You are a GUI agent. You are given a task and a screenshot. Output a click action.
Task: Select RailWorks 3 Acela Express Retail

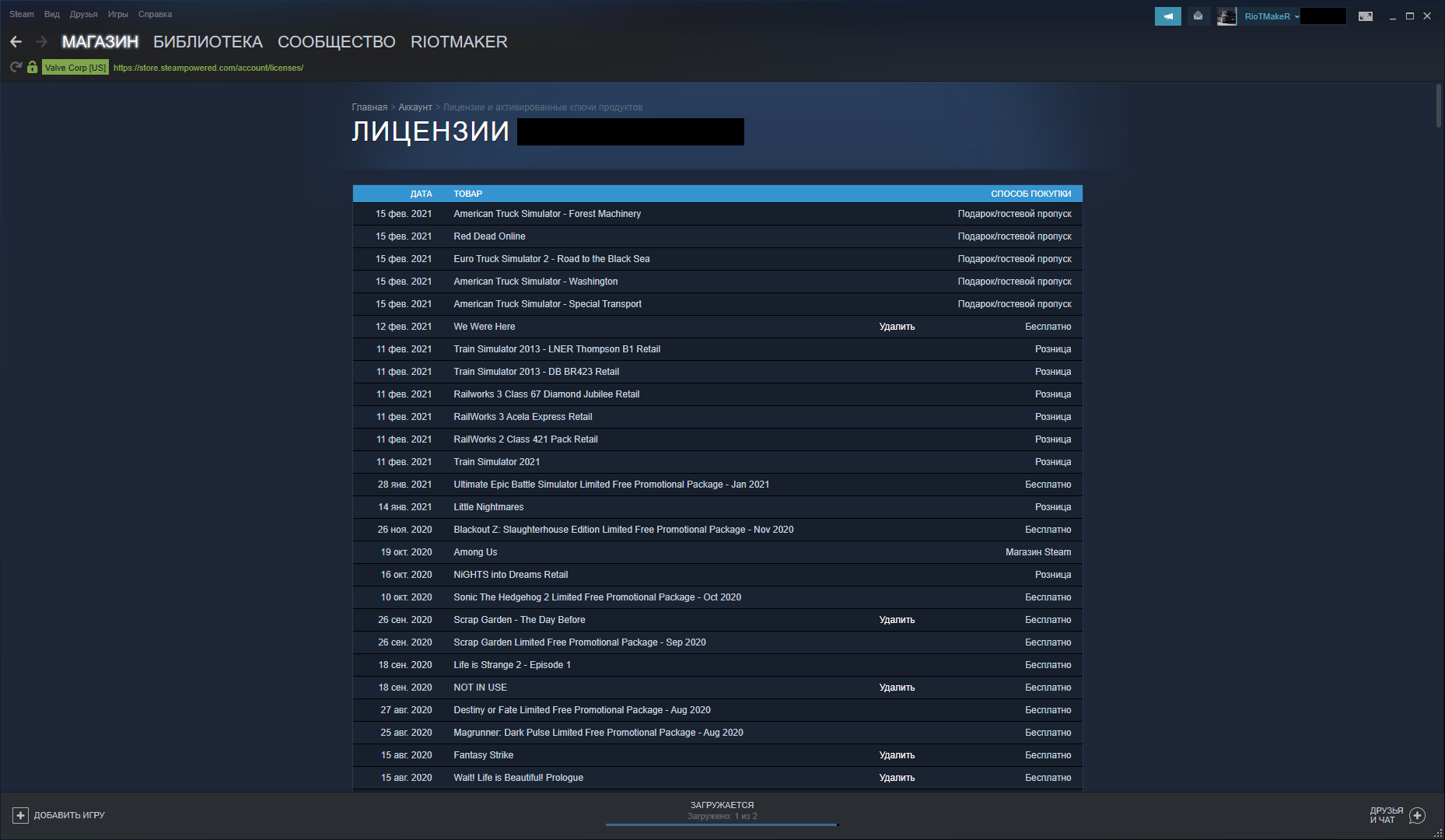pyautogui.click(x=523, y=417)
